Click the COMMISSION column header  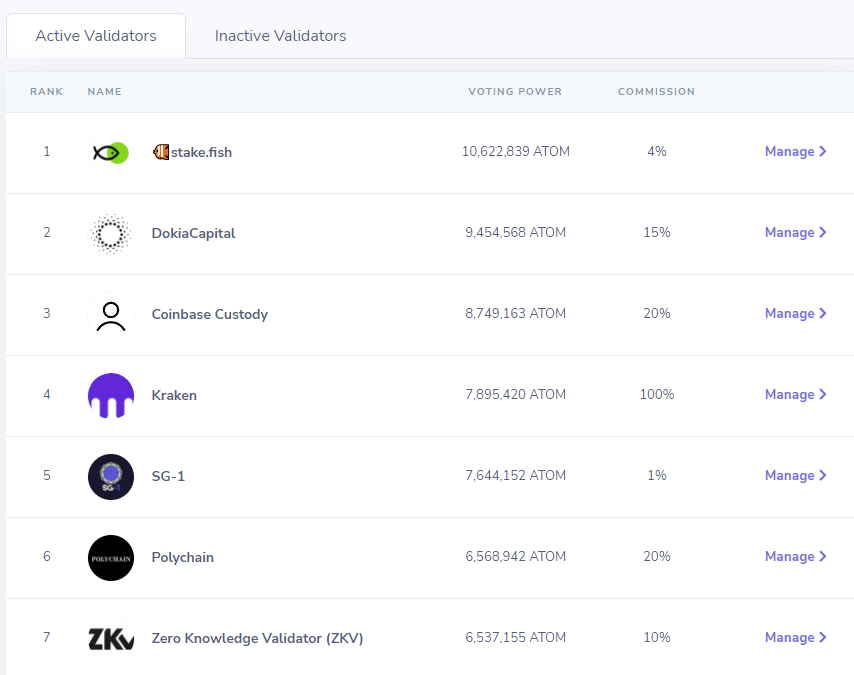tap(656, 91)
